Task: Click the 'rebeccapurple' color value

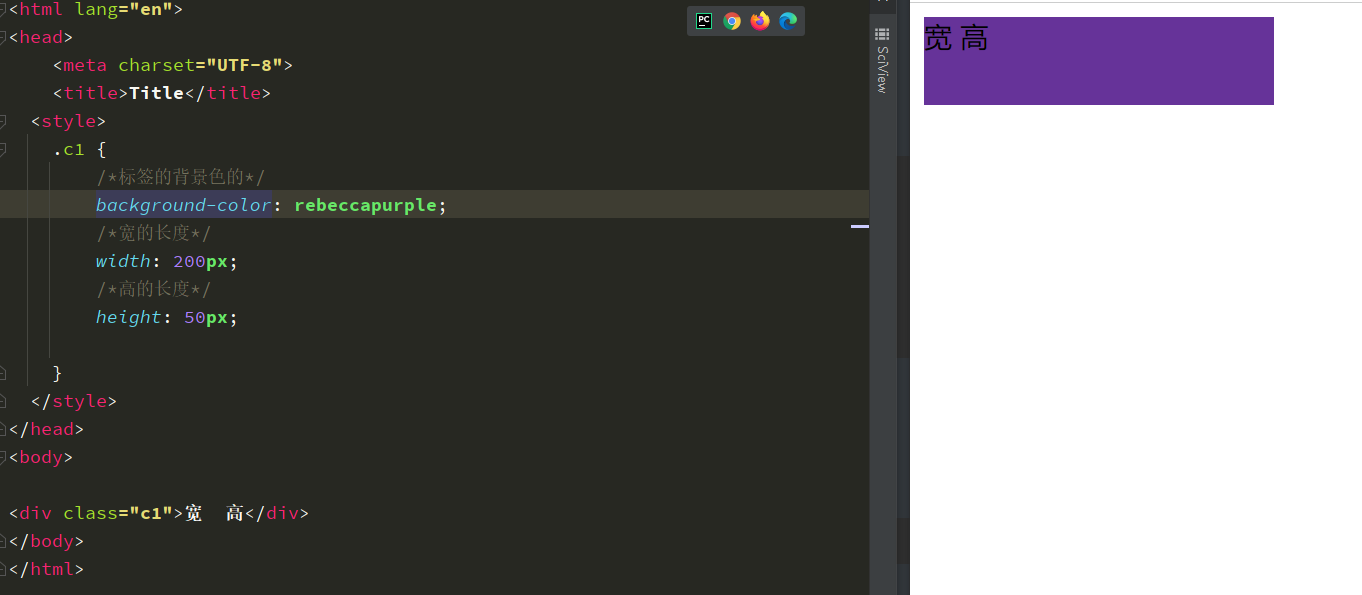Action: (x=365, y=205)
